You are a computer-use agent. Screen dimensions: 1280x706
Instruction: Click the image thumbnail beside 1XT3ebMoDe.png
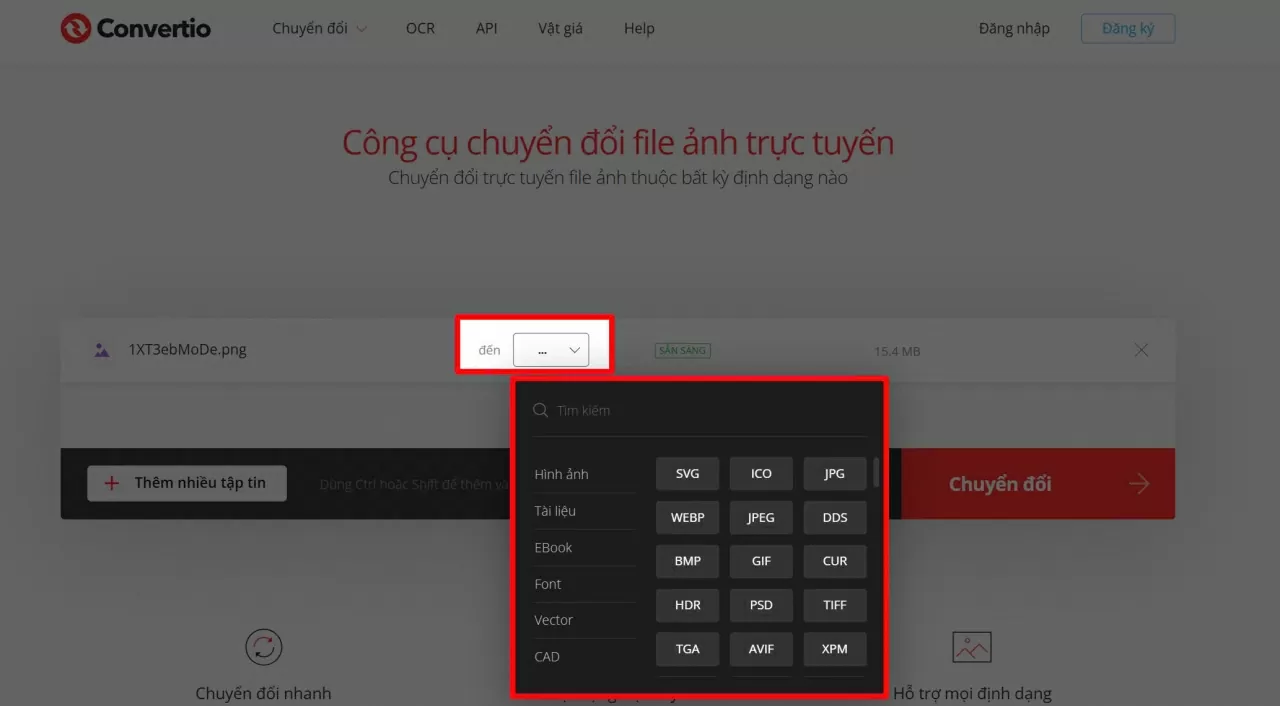coord(101,349)
